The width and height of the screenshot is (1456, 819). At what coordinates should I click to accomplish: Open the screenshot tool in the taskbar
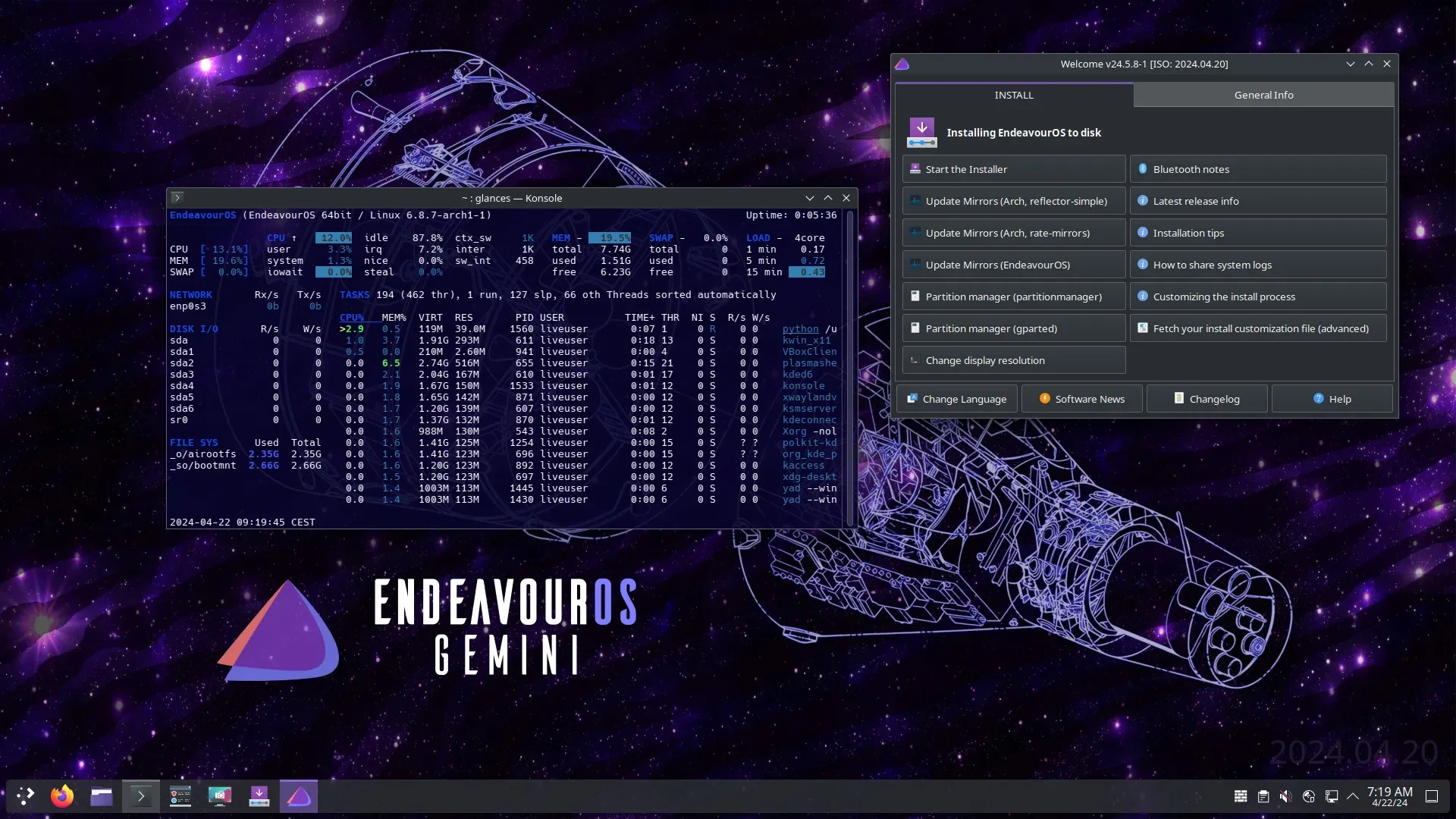coord(220,796)
